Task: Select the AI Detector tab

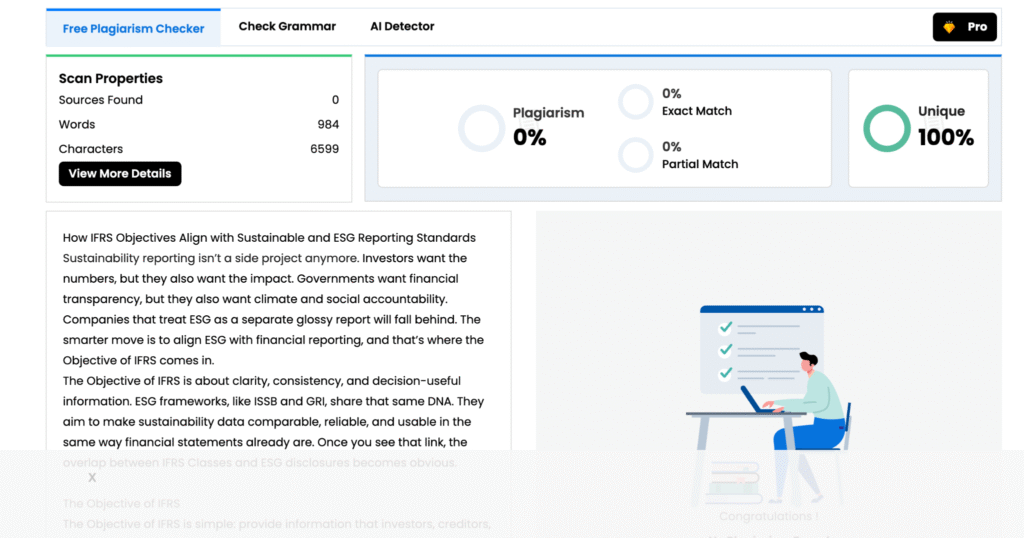Action: [x=402, y=27]
